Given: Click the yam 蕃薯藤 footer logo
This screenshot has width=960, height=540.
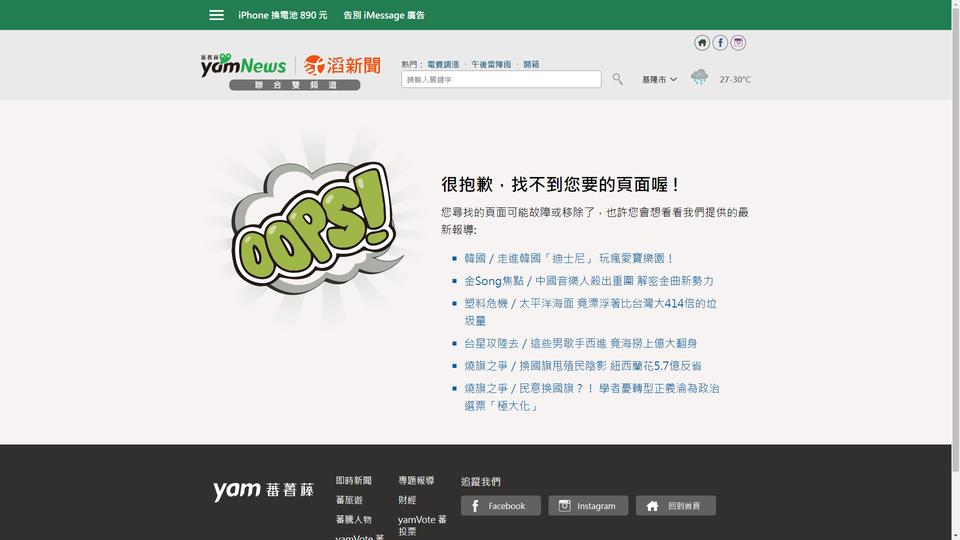Looking at the screenshot, I should coord(263,490).
